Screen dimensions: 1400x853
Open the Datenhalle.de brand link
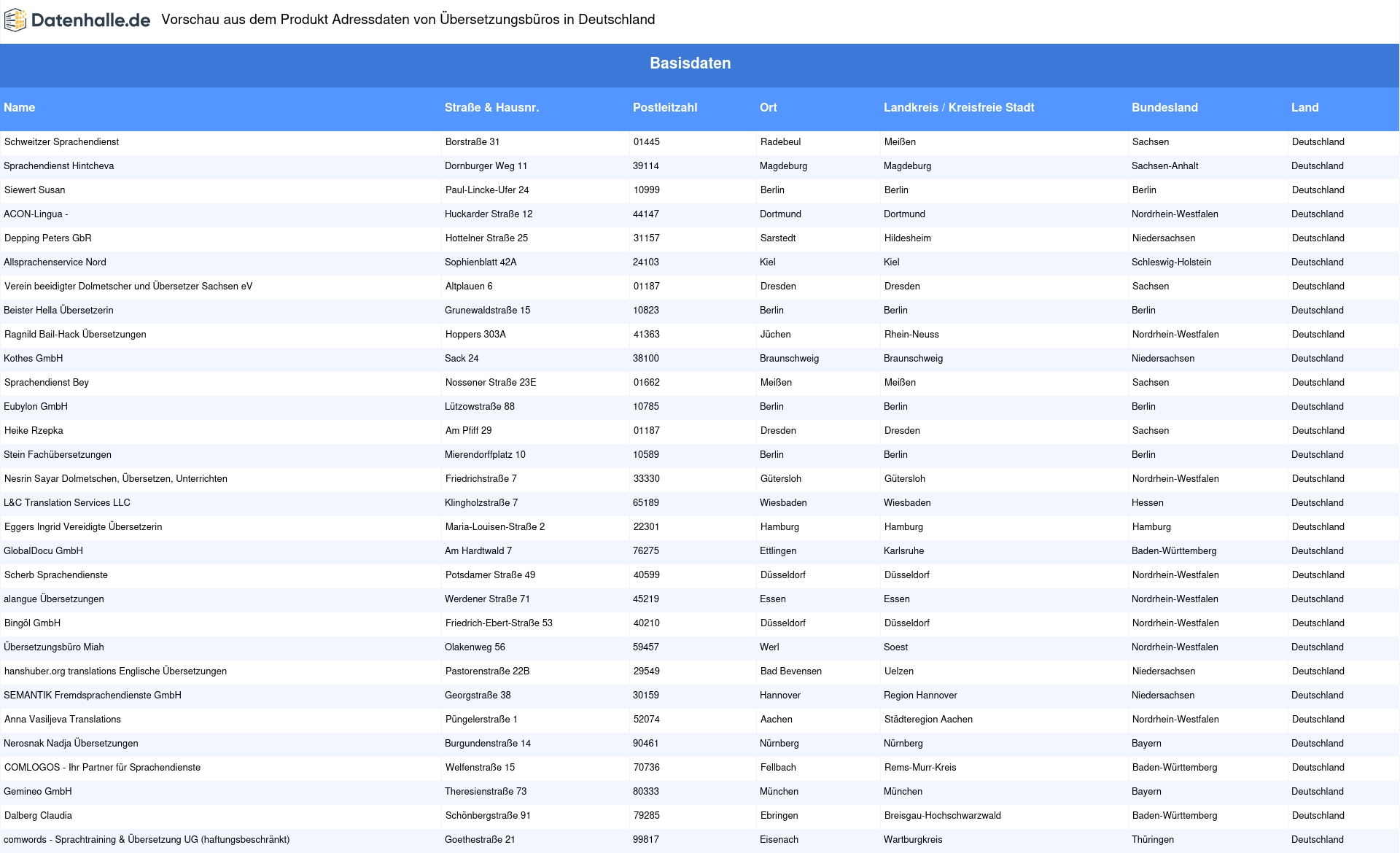click(x=77, y=20)
